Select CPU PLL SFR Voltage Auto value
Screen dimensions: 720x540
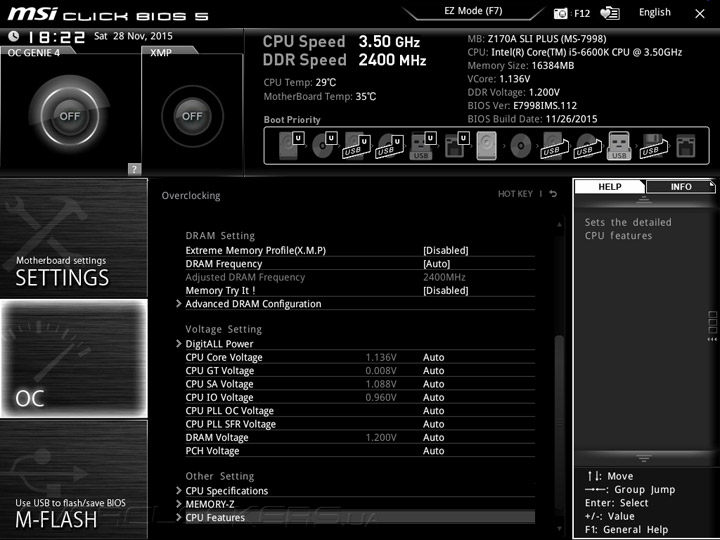tap(433, 424)
